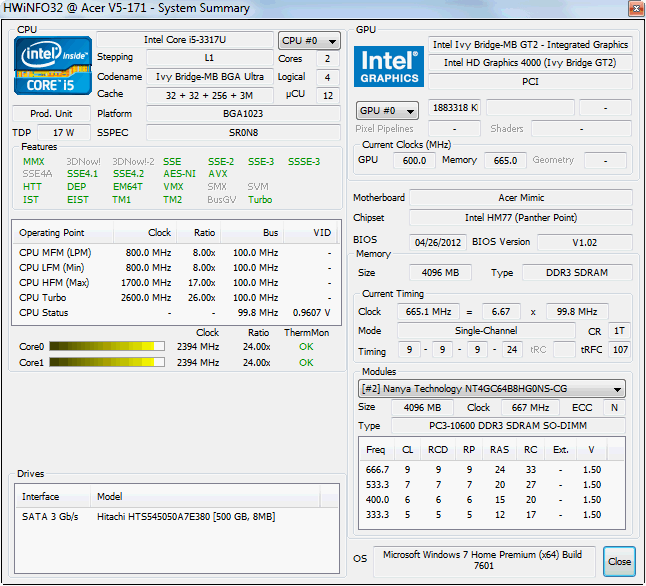The image size is (646, 586).
Task: Click the Intel Graphics logo
Action: click(389, 66)
